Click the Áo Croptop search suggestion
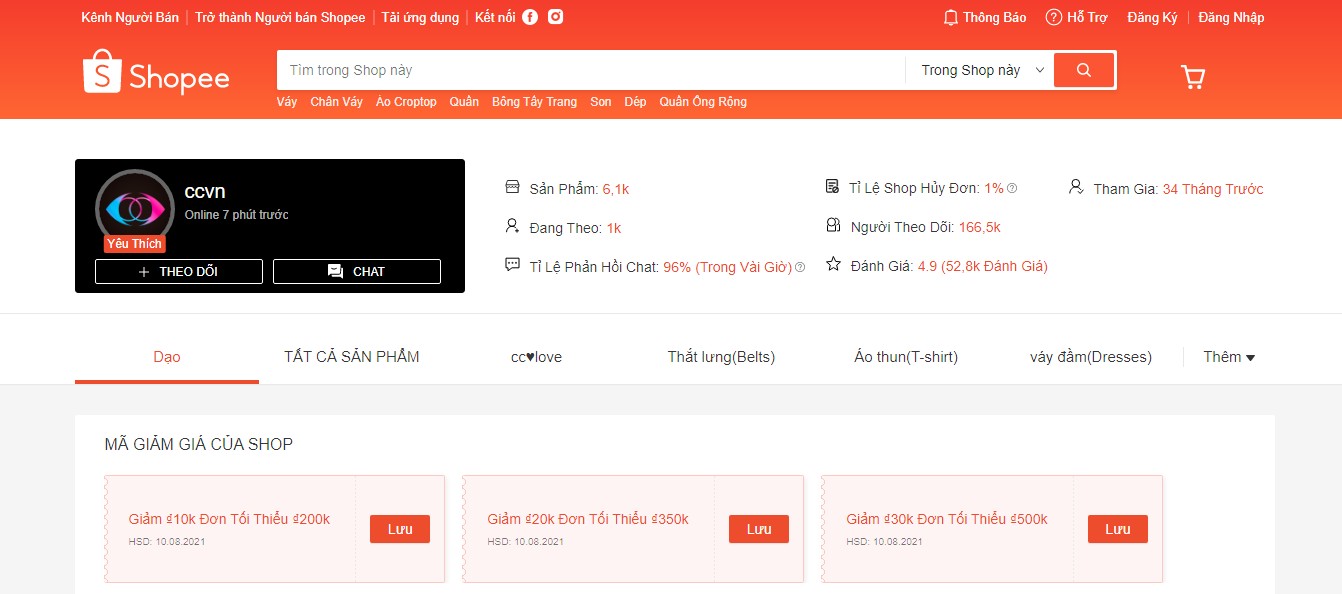Viewport: 1342px width, 594px height. (406, 102)
